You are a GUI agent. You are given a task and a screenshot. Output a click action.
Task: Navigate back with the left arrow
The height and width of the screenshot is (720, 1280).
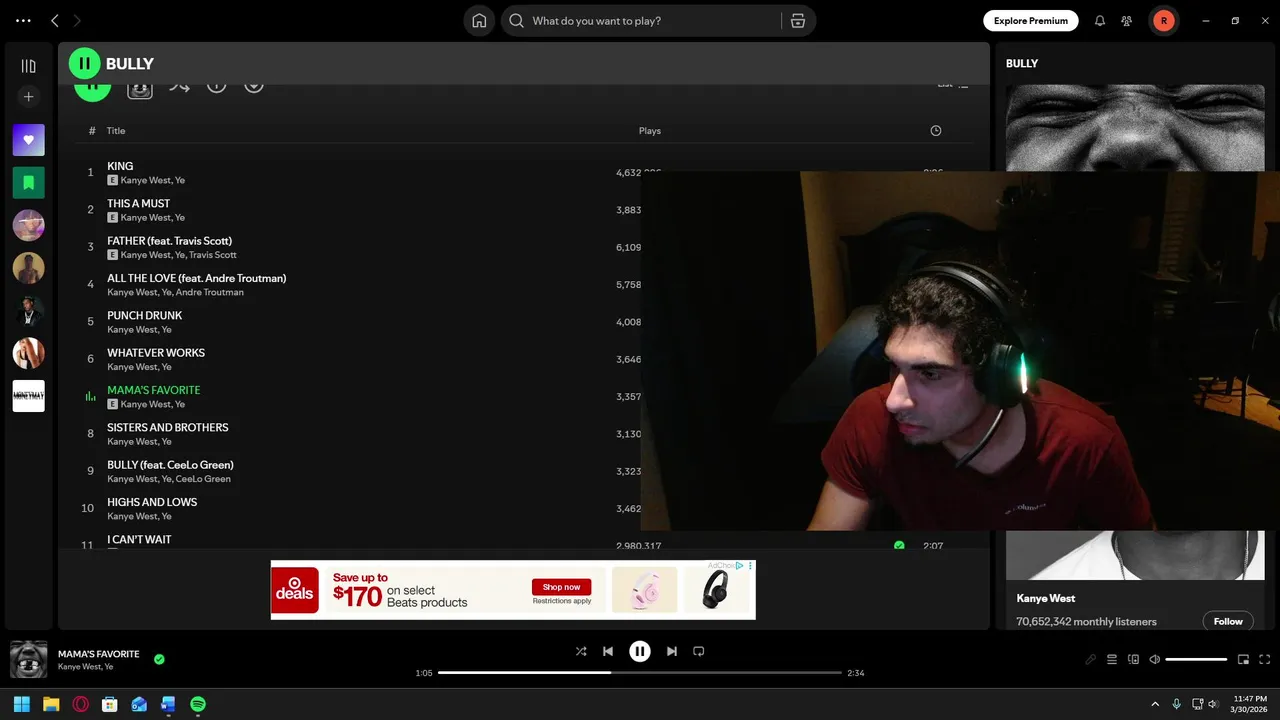tap(55, 21)
